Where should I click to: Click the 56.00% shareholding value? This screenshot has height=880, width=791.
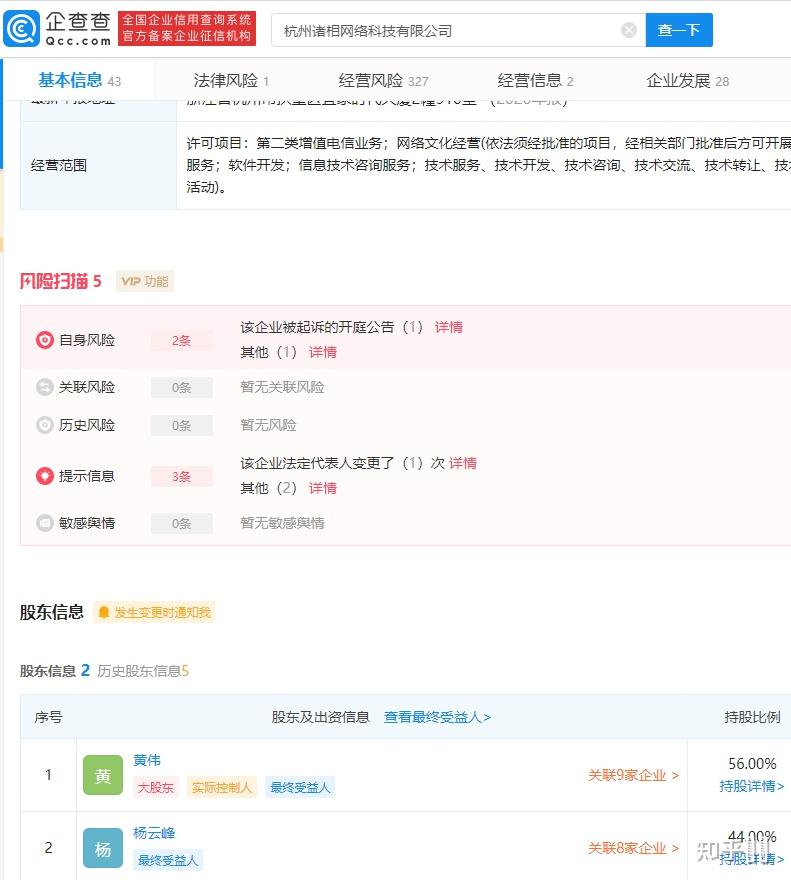(752, 764)
